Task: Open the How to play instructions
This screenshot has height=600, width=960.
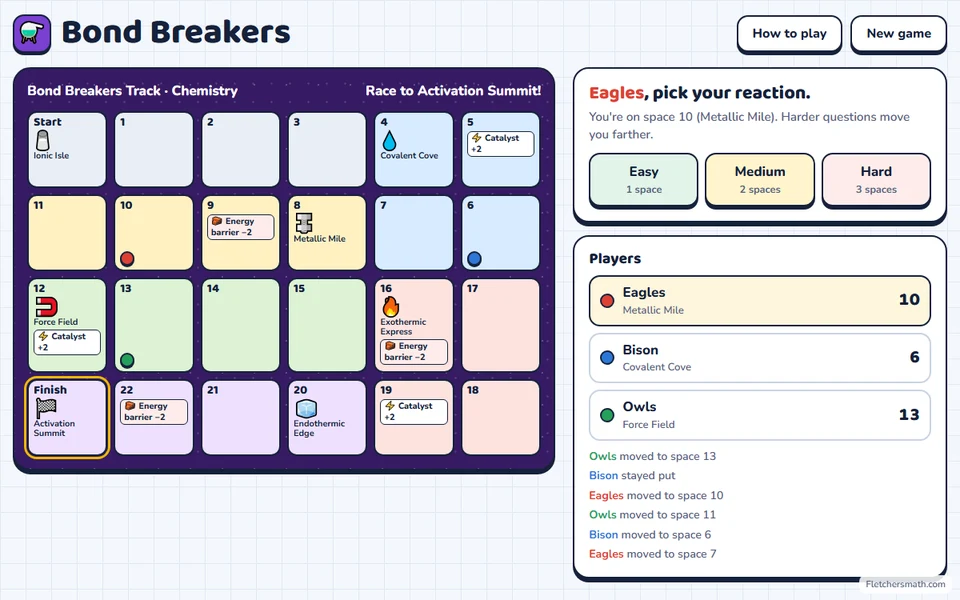Action: [x=789, y=34]
